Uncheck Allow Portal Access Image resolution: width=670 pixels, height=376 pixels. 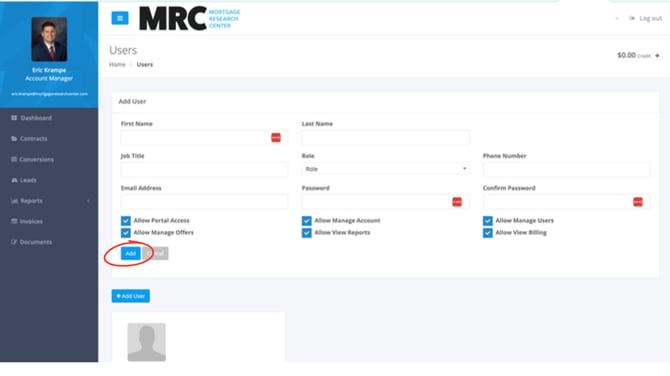coord(126,220)
